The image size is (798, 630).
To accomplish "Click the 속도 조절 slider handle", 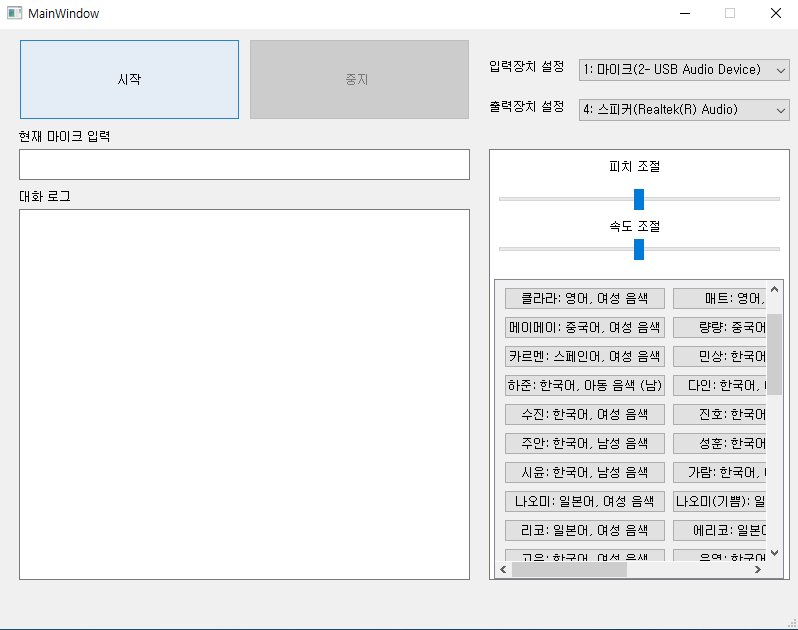I will coord(639,249).
